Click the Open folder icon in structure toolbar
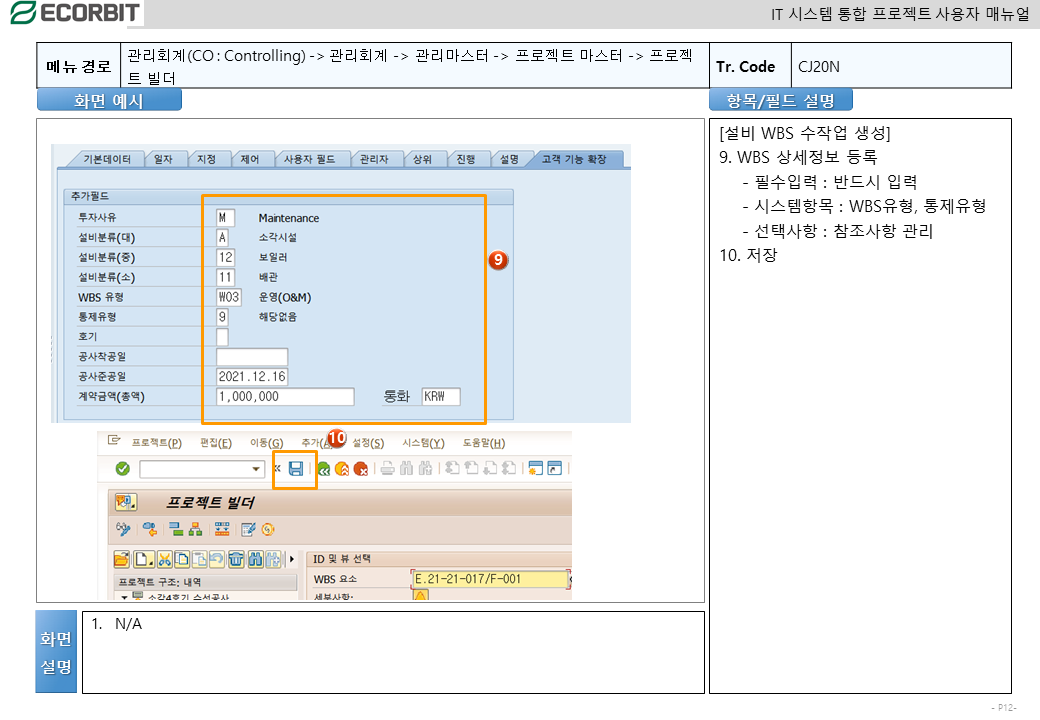Image resolution: width=1040 pixels, height=720 pixels. pos(122,559)
